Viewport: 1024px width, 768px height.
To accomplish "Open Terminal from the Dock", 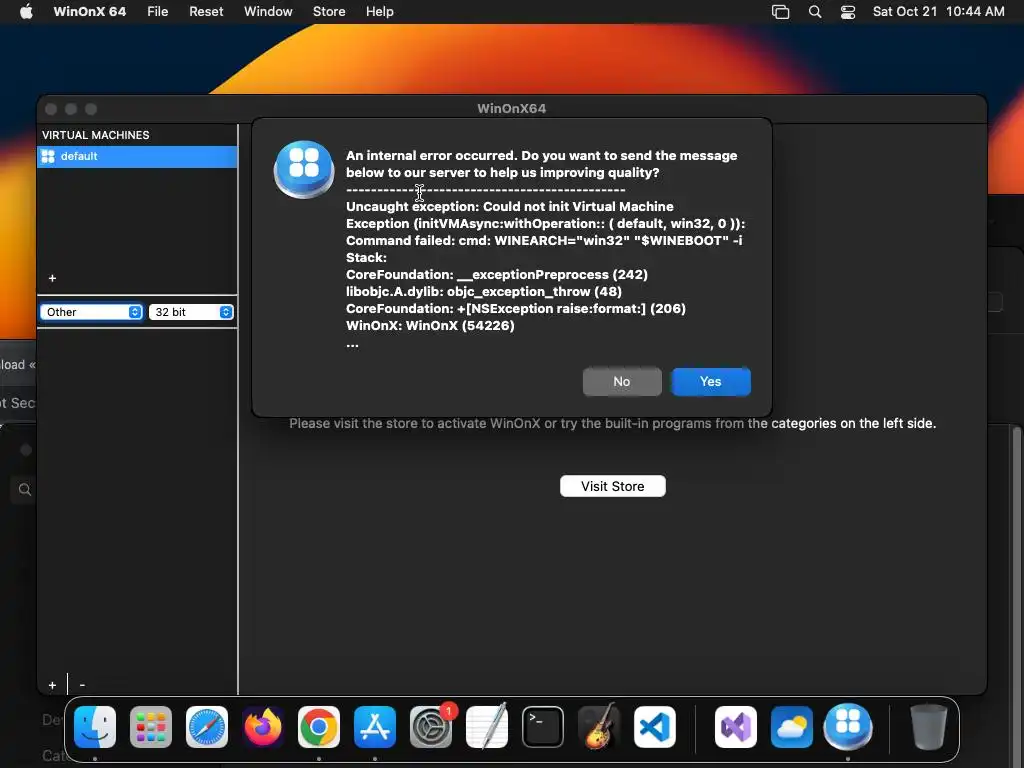I will pos(543,727).
